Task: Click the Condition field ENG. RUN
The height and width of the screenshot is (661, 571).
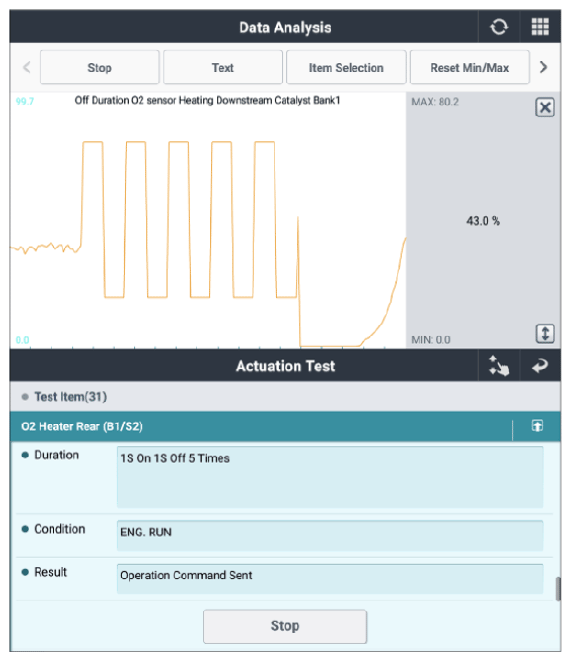Action: pyautogui.click(x=330, y=535)
